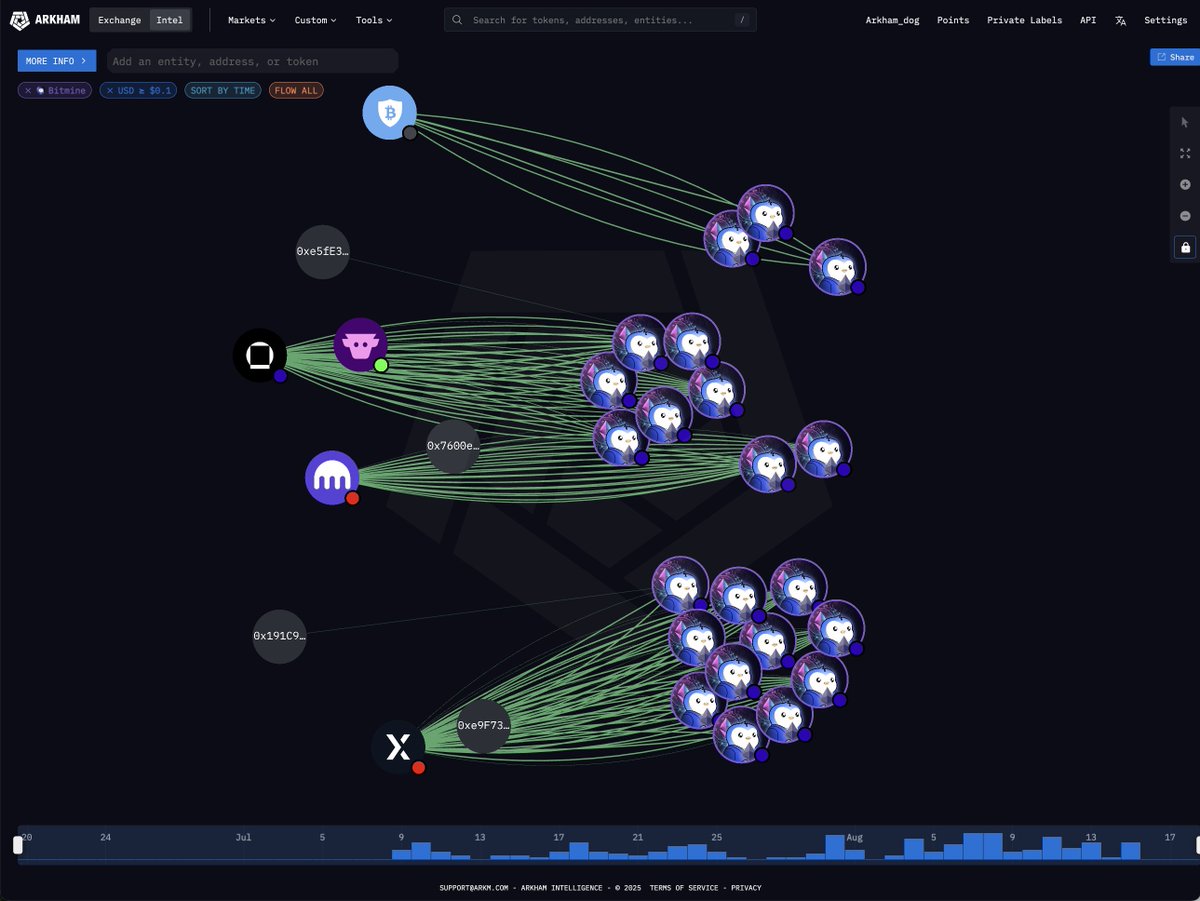The height and width of the screenshot is (901, 1200).
Task: Click the red status dot on X node
Action: pos(419,768)
